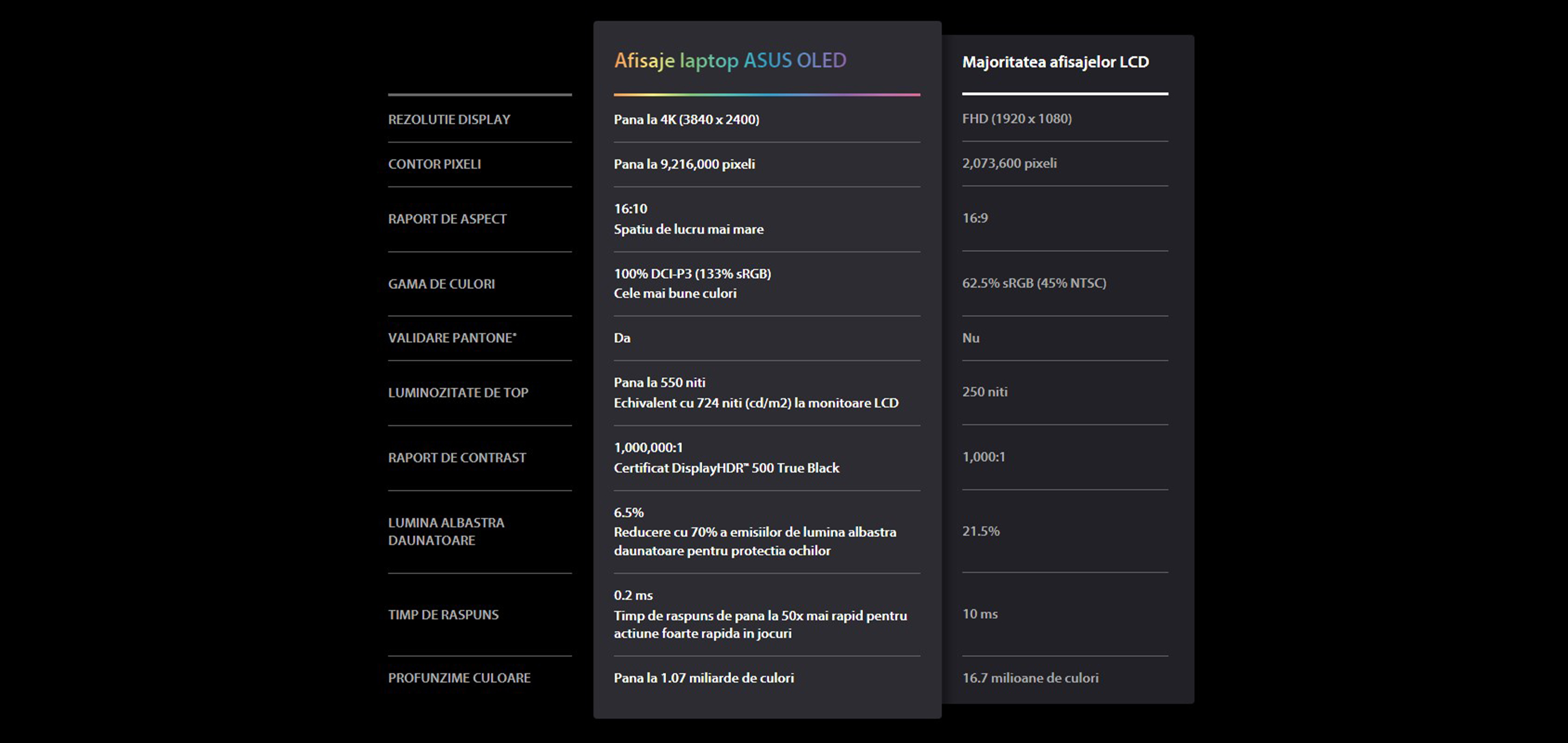Select the 'Afisaje laptop ASUS OLED' heading
1568x743 pixels.
coord(730,60)
